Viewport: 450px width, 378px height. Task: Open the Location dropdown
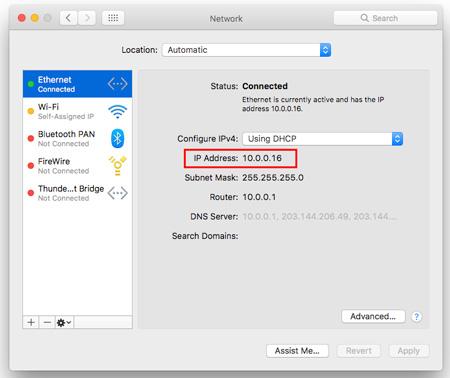[x=246, y=50]
